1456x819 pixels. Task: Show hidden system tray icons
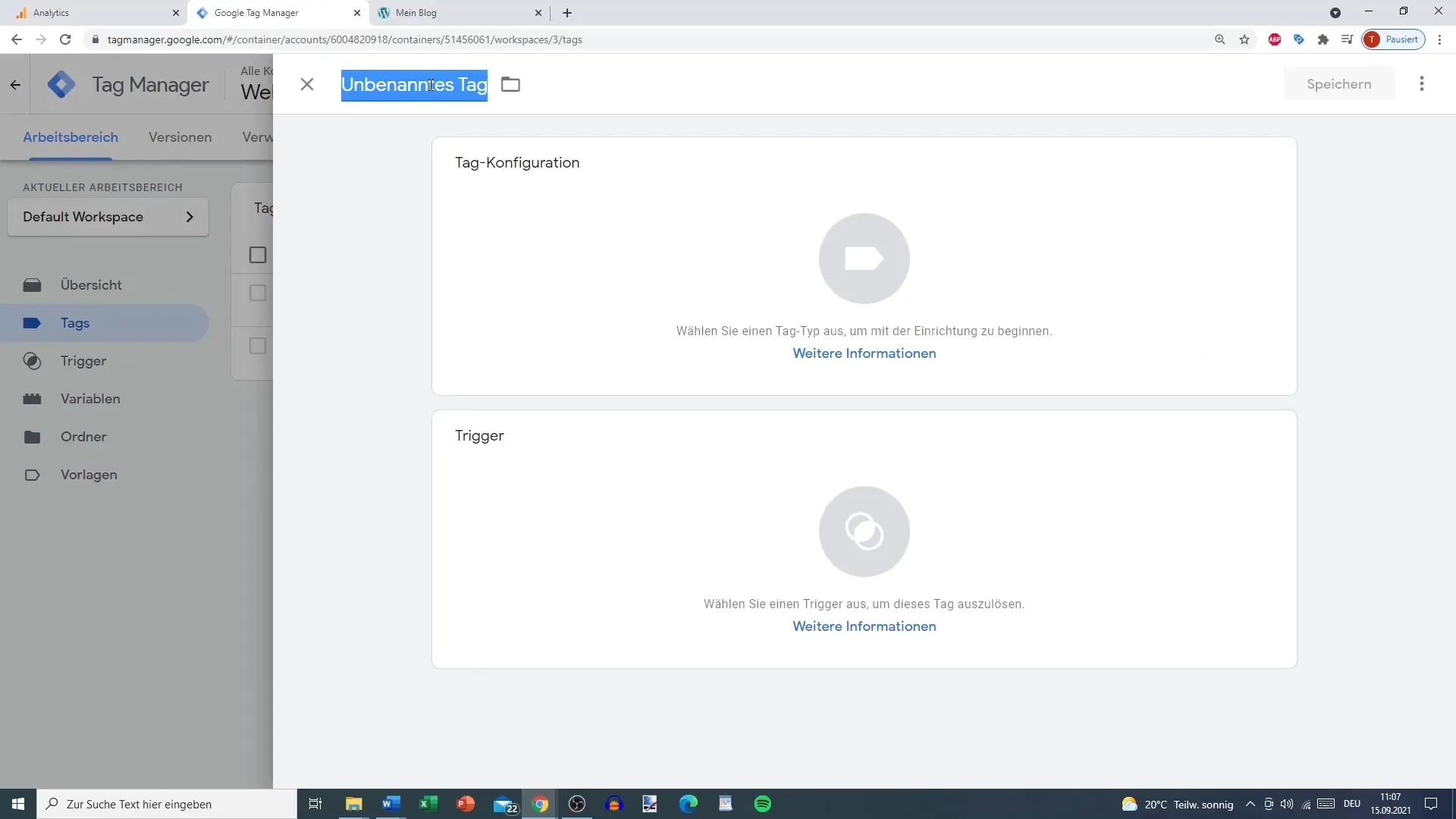pyautogui.click(x=1250, y=804)
